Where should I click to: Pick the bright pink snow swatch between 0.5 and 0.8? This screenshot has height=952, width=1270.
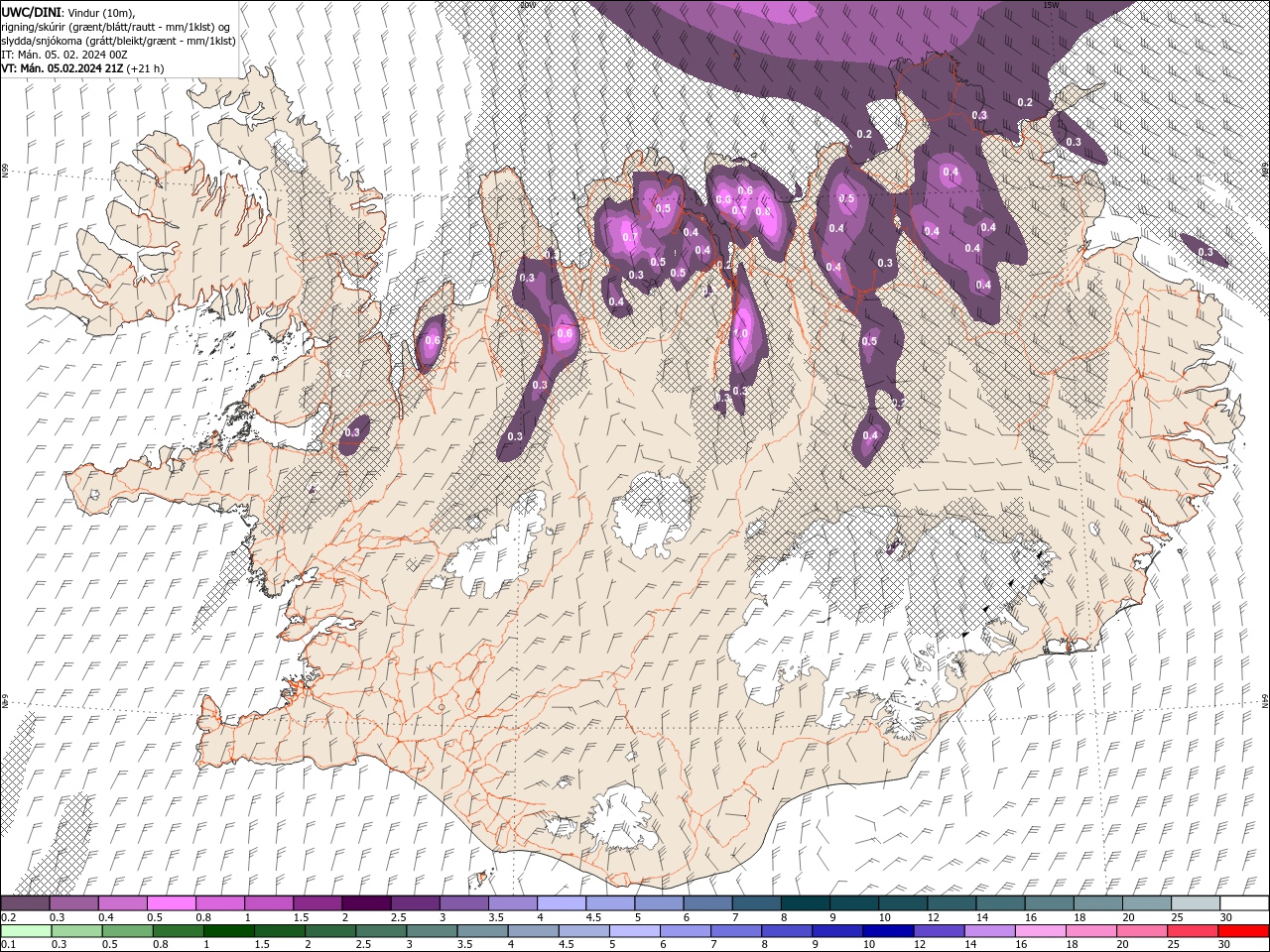[171, 903]
